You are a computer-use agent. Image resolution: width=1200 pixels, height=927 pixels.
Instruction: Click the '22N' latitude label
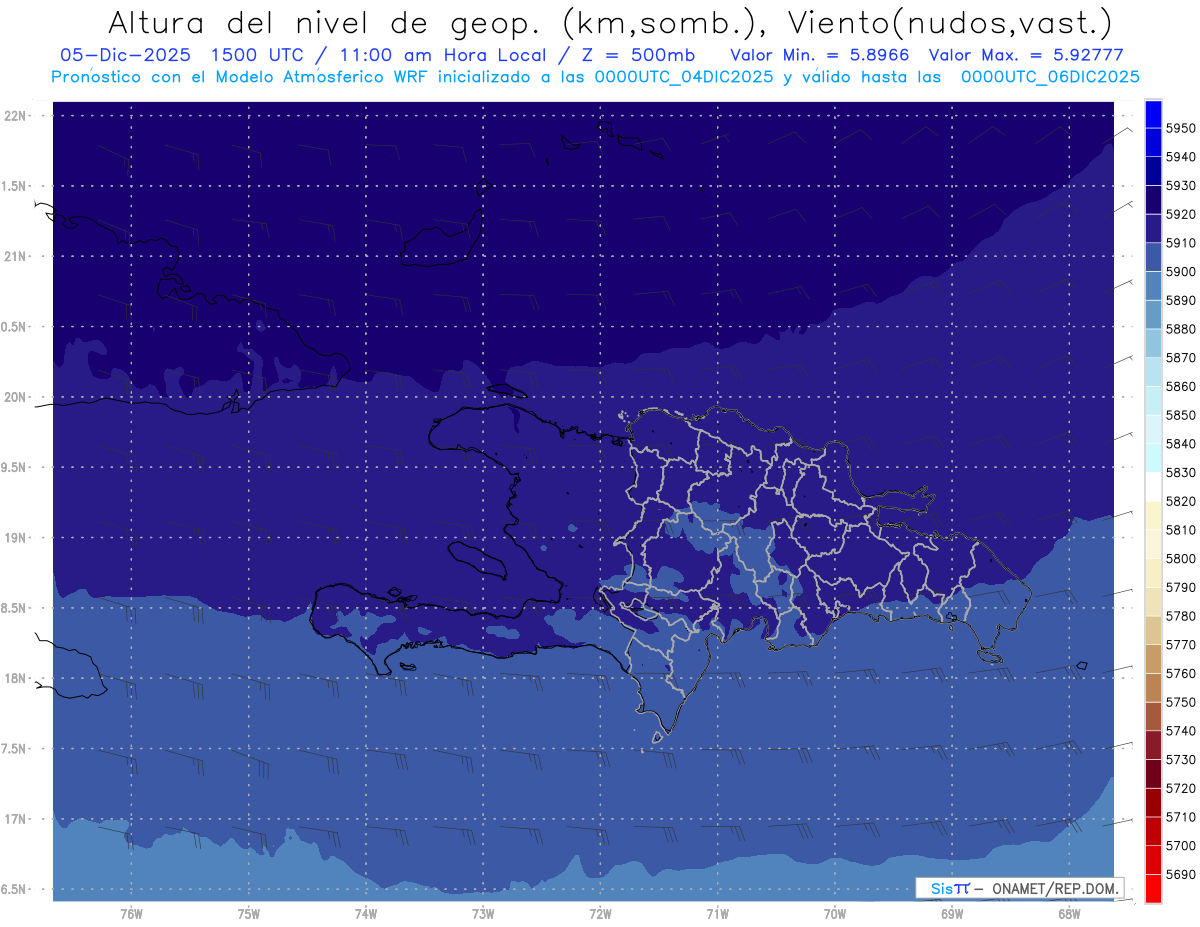coord(15,116)
